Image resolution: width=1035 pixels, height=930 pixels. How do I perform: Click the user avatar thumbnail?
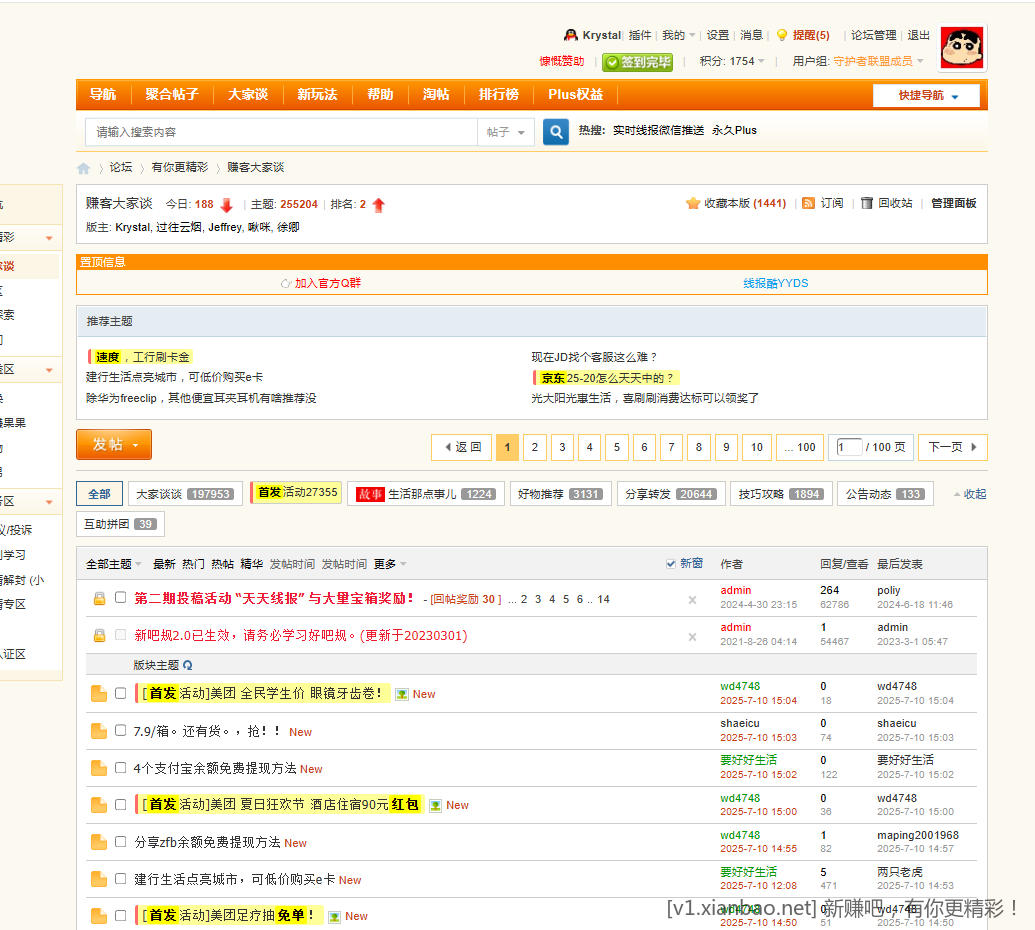tap(962, 48)
